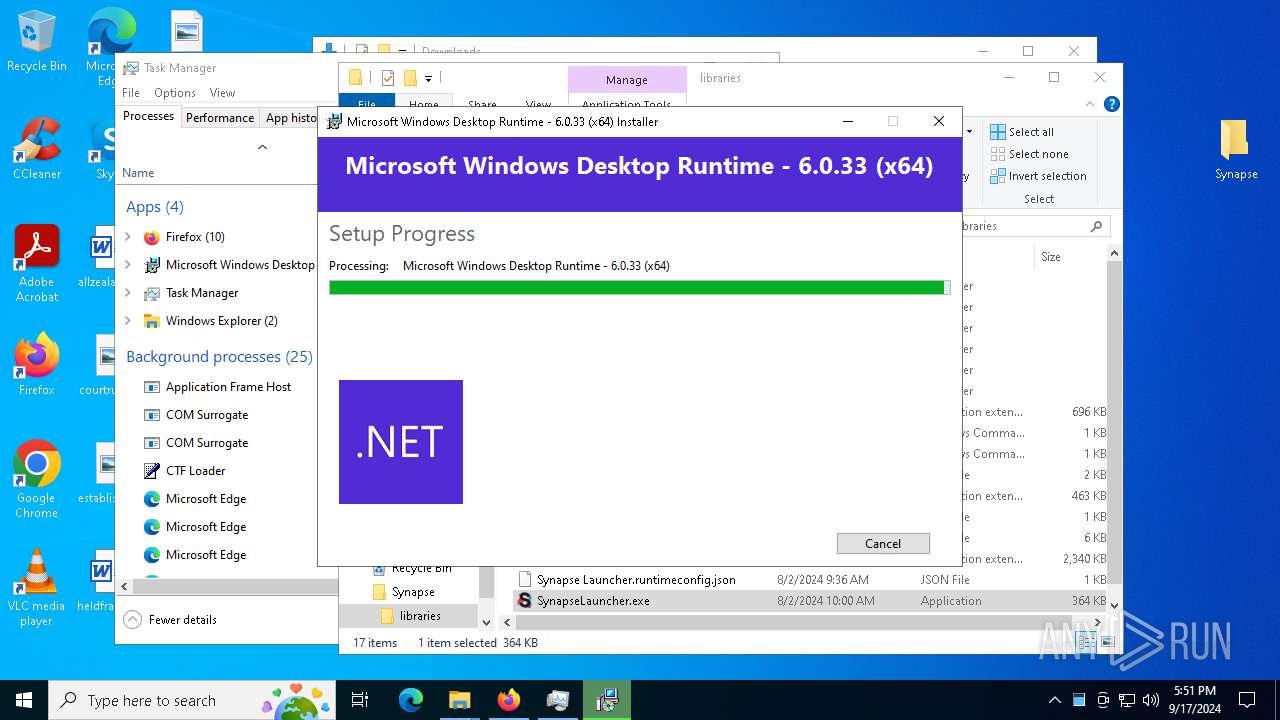This screenshot has height=720, width=1280.
Task: Open Adobe Acrobat desktop shortcut
Action: pyautogui.click(x=37, y=263)
